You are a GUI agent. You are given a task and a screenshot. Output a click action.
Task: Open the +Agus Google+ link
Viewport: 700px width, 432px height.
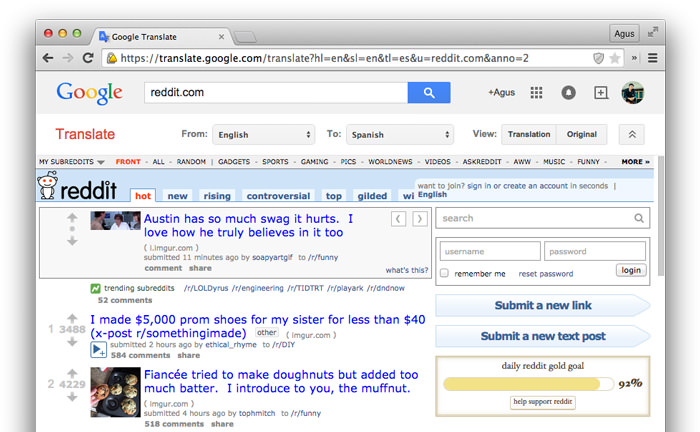[501, 92]
